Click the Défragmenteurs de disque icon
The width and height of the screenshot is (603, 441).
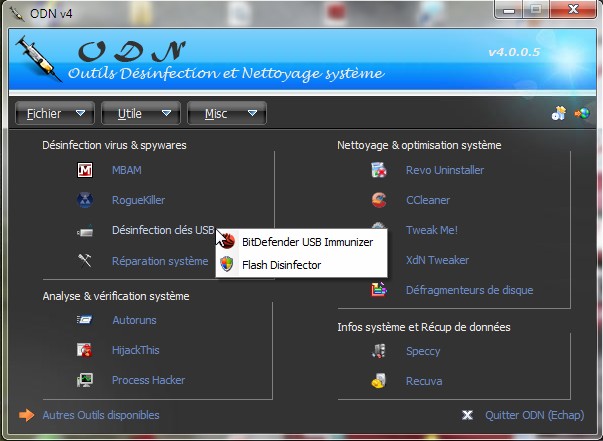pos(379,290)
